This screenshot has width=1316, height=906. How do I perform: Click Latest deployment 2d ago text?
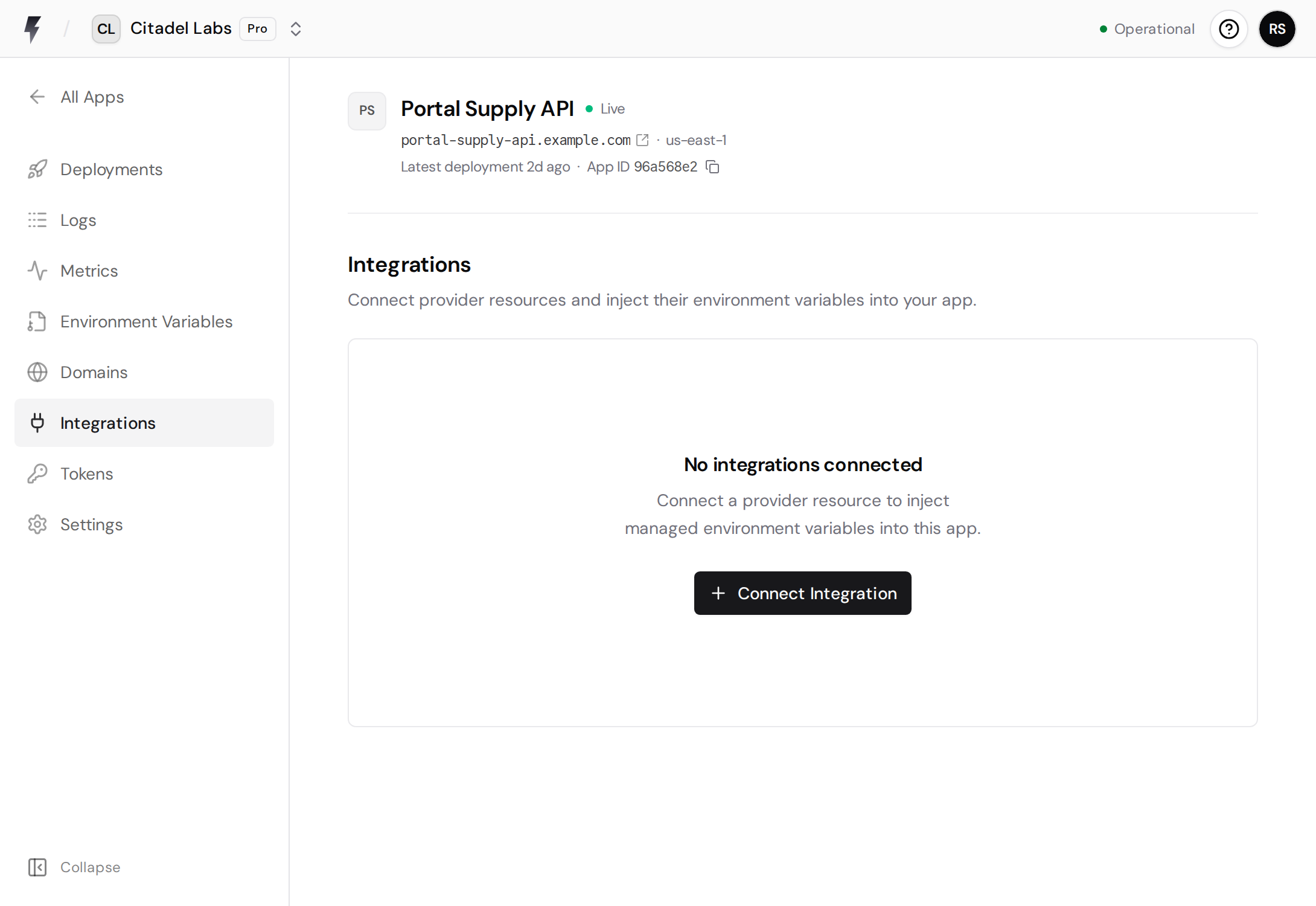pos(485,167)
